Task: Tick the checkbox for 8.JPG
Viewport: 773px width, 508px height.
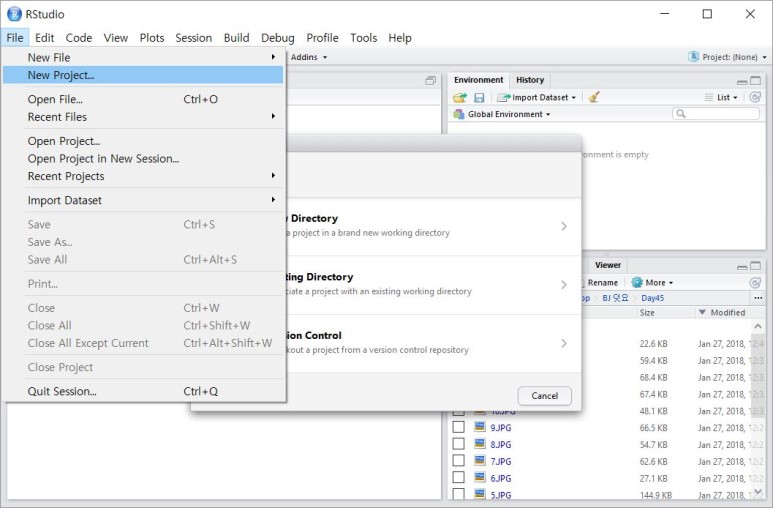Action: (x=458, y=444)
